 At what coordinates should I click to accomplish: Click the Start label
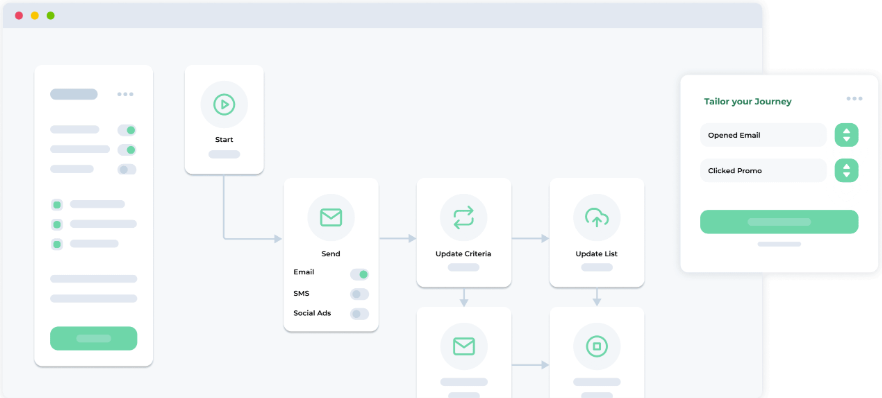(x=224, y=139)
